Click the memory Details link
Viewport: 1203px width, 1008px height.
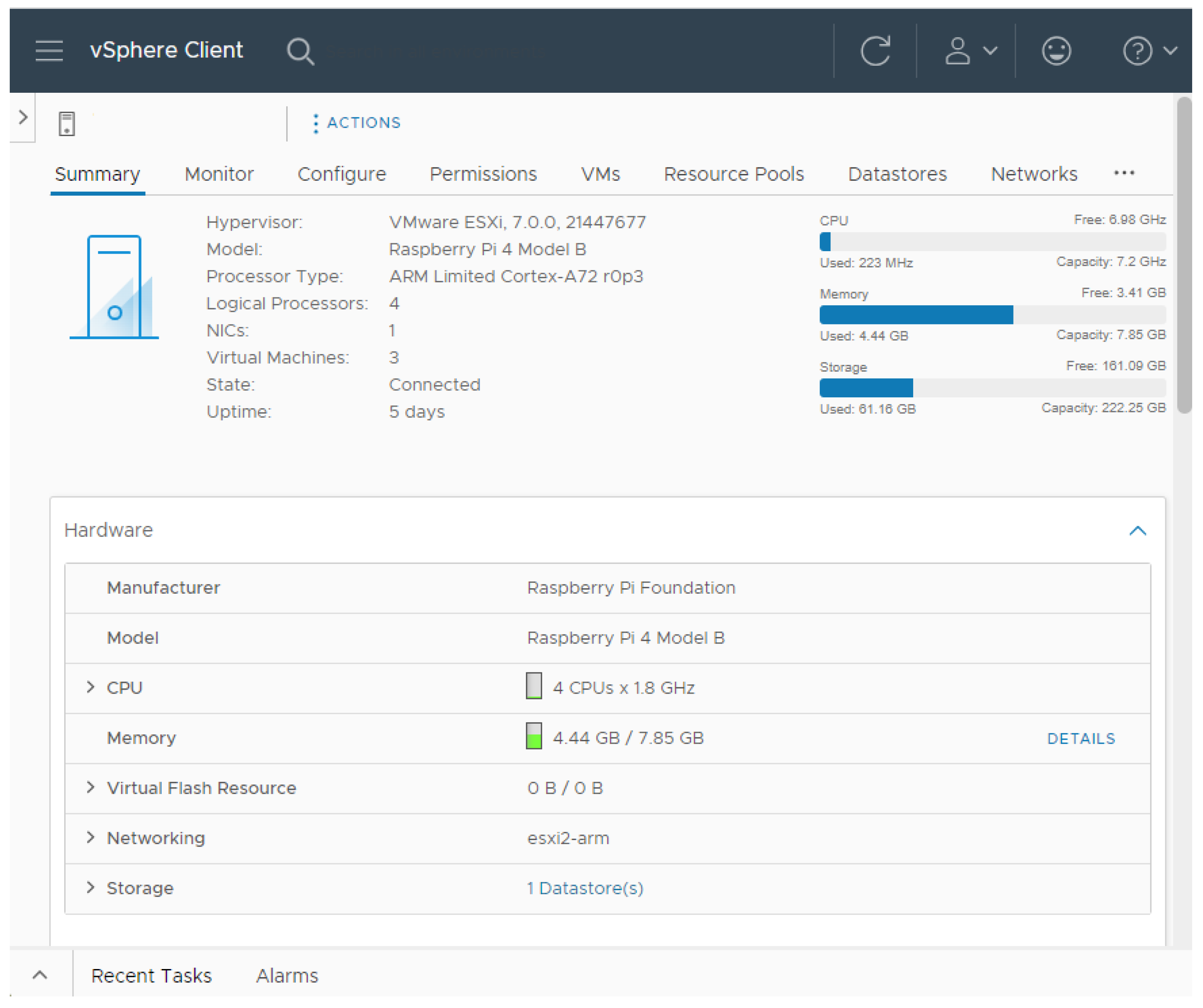1081,739
